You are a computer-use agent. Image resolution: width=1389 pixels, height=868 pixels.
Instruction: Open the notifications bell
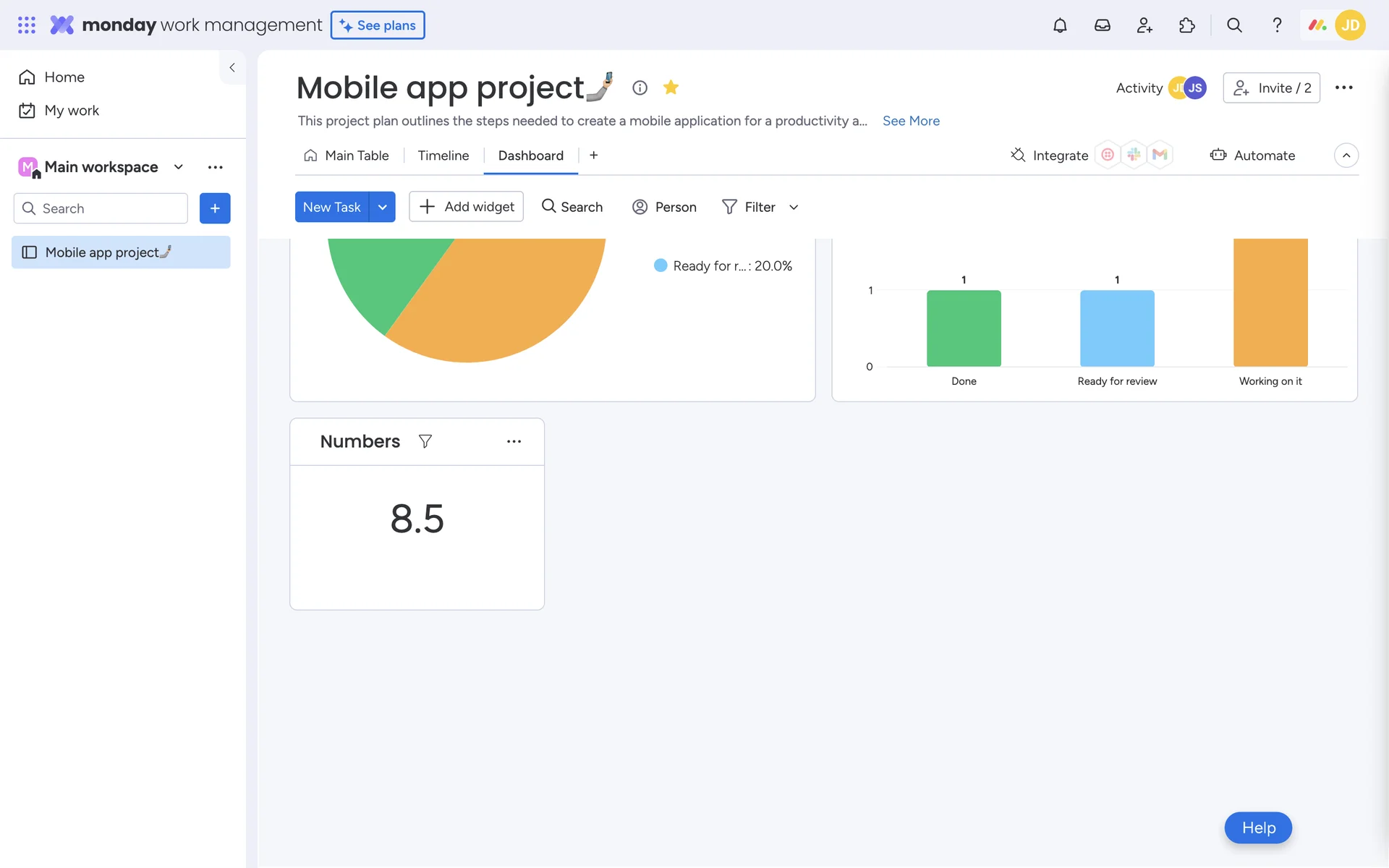pos(1060,25)
